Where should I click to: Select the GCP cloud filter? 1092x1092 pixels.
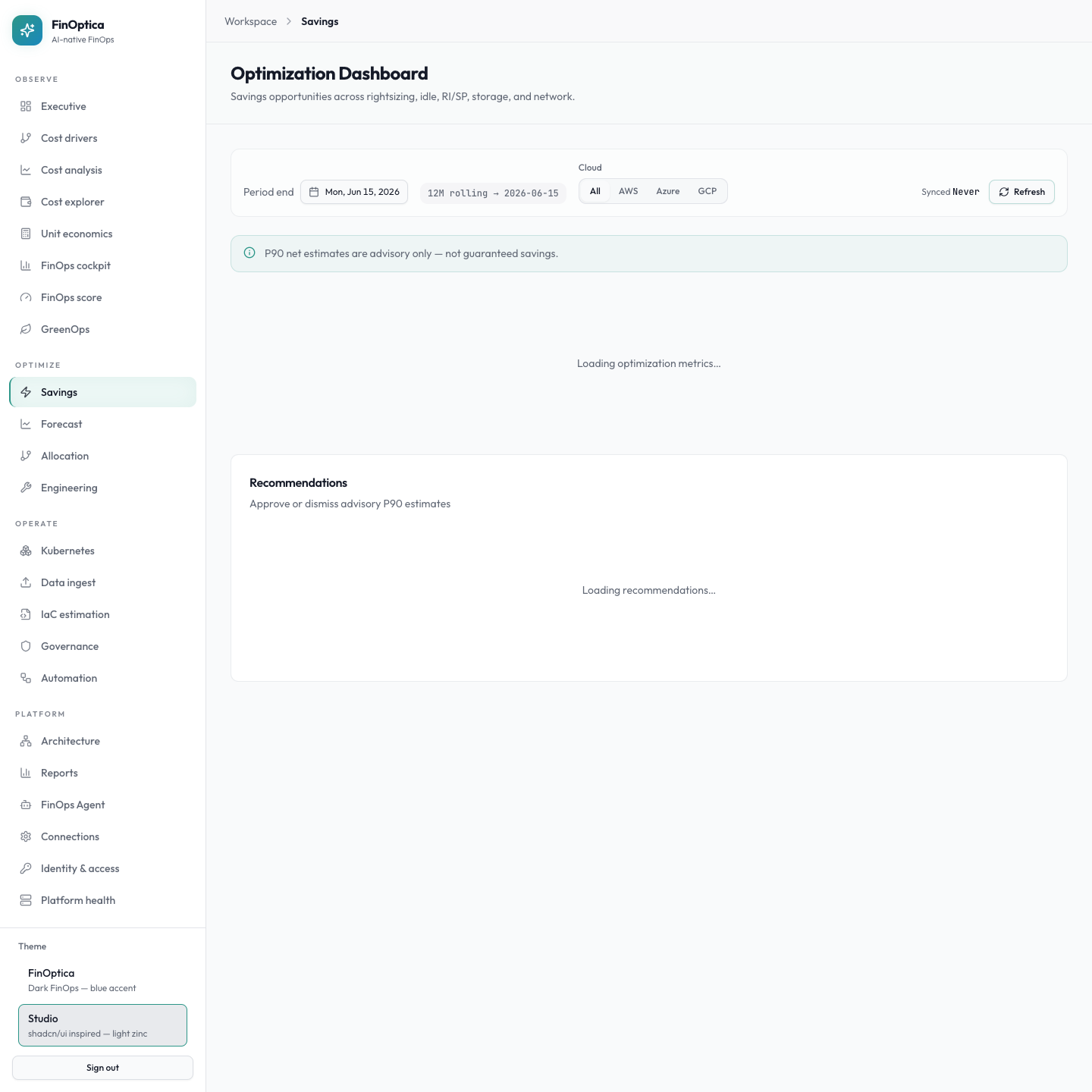click(x=708, y=191)
